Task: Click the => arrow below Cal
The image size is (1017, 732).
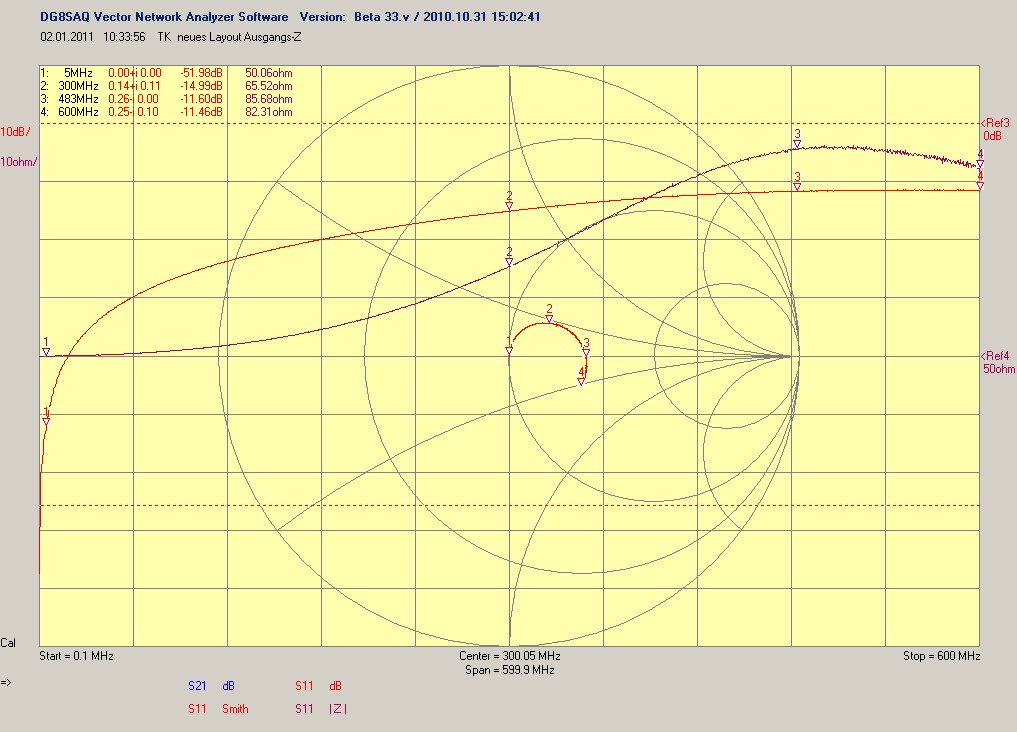Action: coord(6,682)
